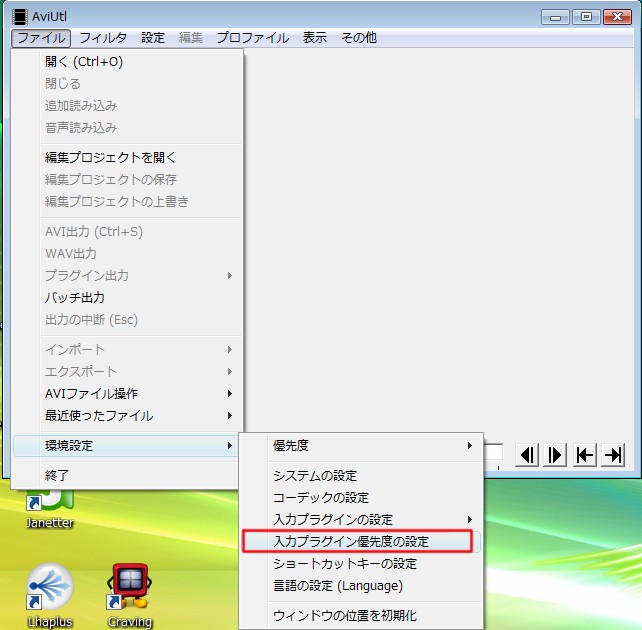Open the Lhaplus desktop shortcut
This screenshot has height=630, width=642.
pyautogui.click(x=50, y=589)
